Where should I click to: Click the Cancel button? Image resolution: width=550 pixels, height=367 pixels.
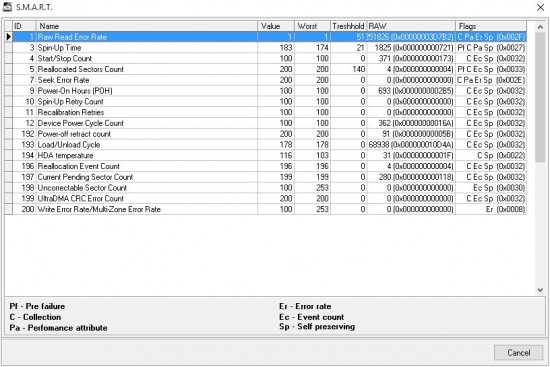click(518, 352)
